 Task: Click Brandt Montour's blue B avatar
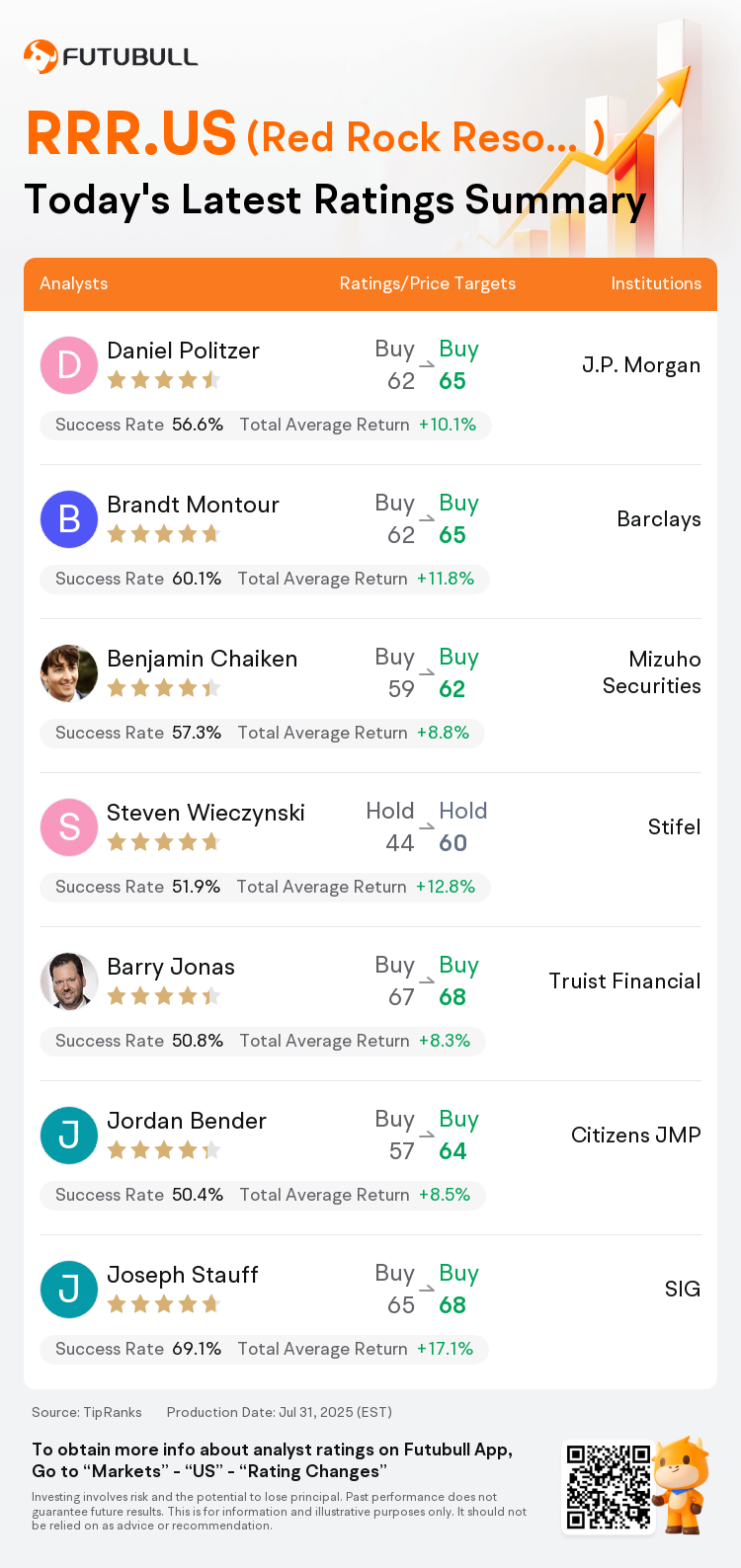69,519
